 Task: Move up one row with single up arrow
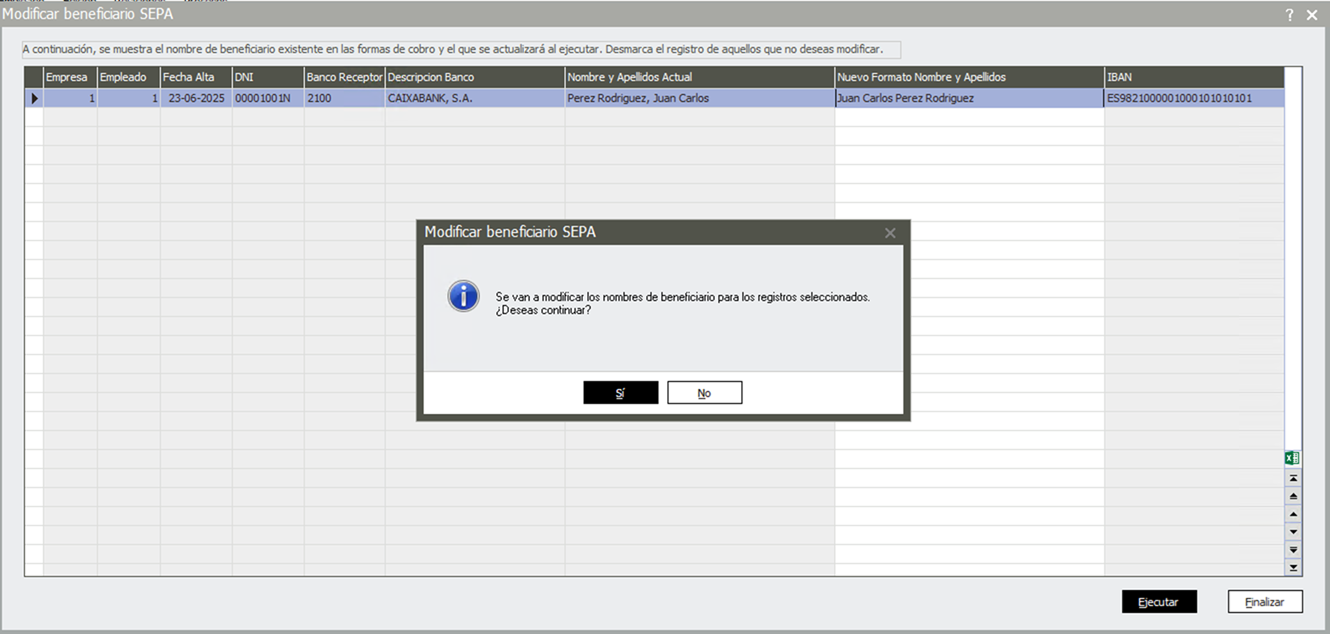tap(1293, 514)
